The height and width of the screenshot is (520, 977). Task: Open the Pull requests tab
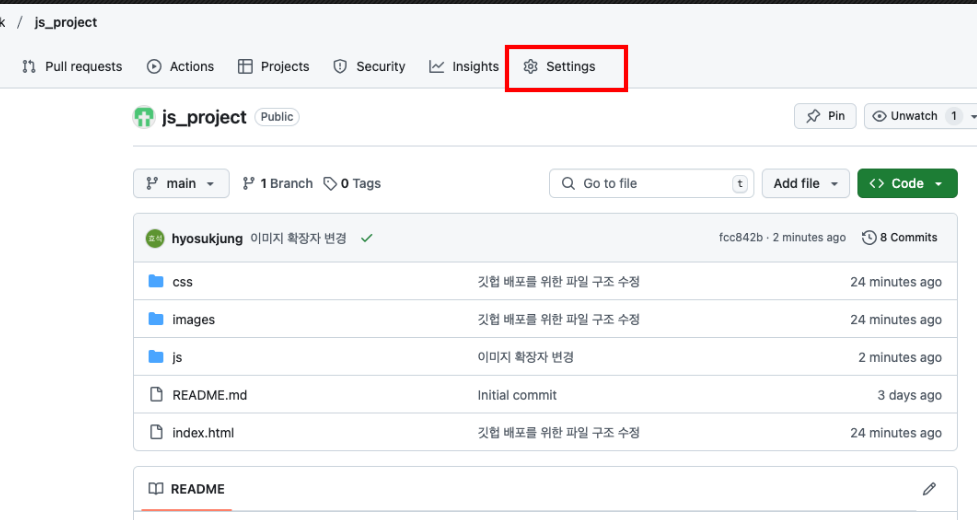point(72,67)
